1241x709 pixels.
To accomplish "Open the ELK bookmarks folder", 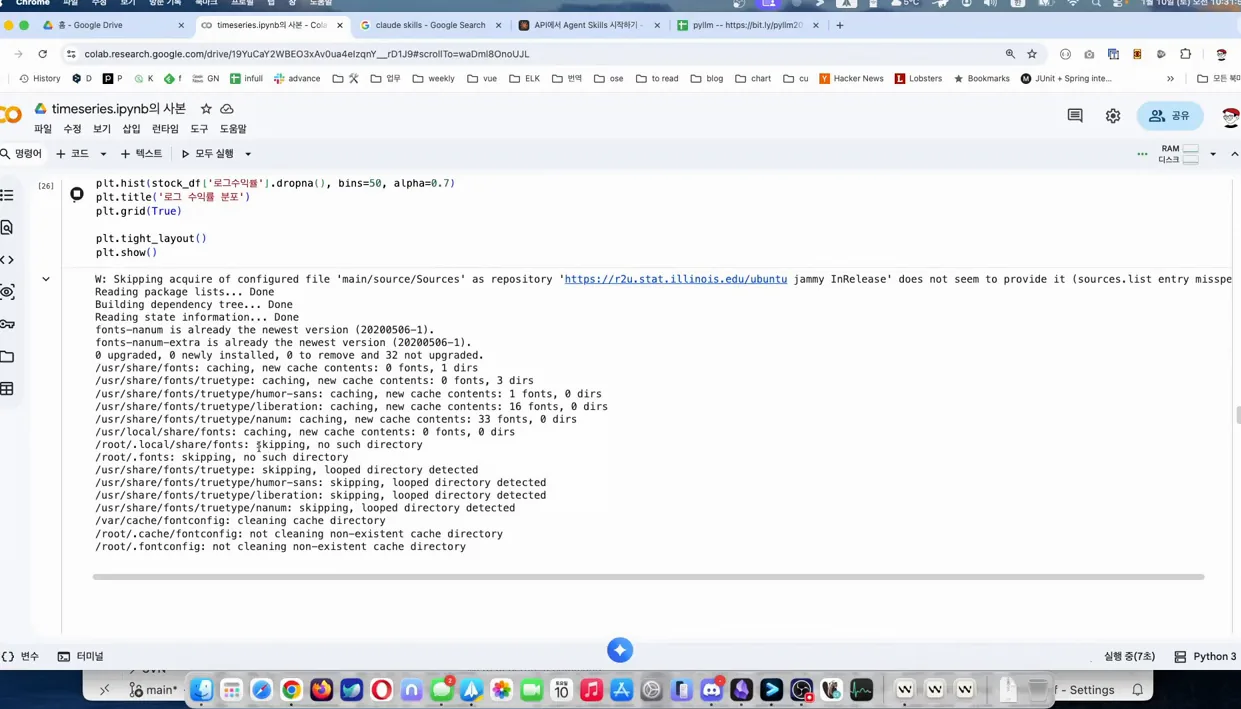I will point(524,78).
